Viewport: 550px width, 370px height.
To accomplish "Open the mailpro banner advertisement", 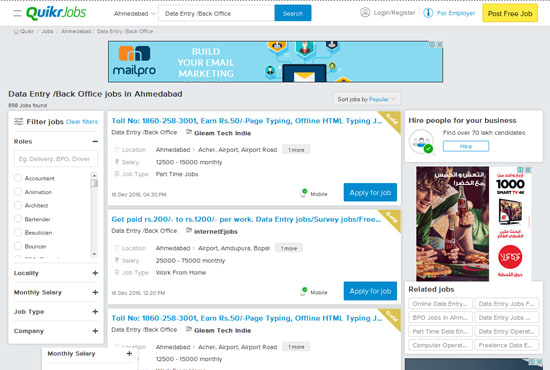I will pyautogui.click(x=275, y=62).
